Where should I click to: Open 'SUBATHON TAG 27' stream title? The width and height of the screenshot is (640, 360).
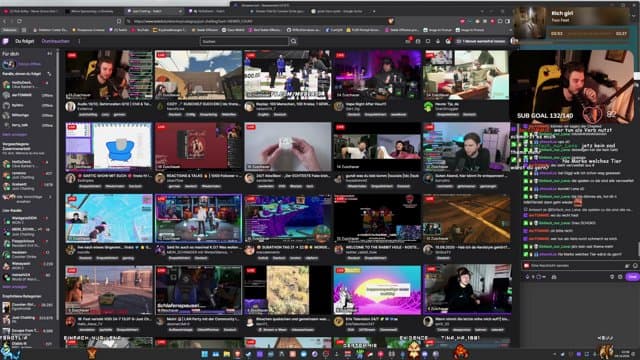pos(293,247)
